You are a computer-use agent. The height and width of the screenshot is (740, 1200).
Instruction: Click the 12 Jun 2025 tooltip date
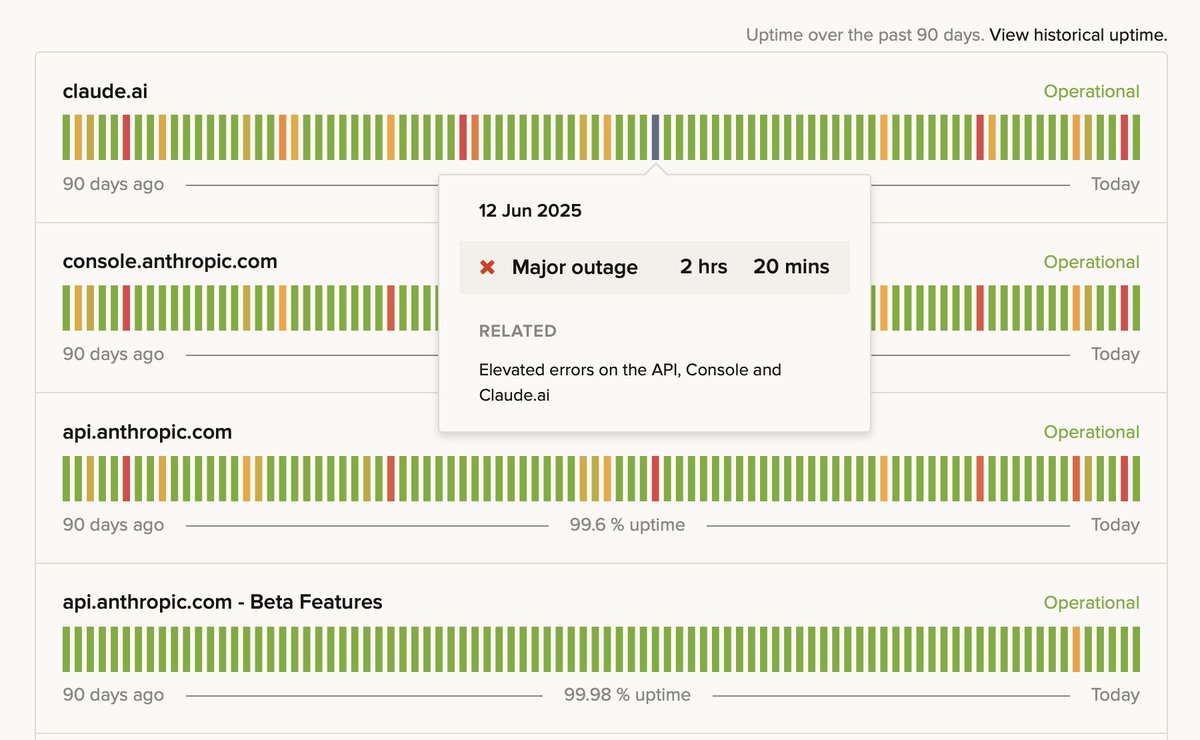530,211
